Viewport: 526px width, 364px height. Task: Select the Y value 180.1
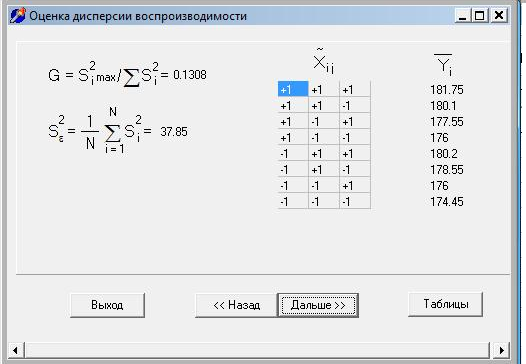pyautogui.click(x=443, y=106)
